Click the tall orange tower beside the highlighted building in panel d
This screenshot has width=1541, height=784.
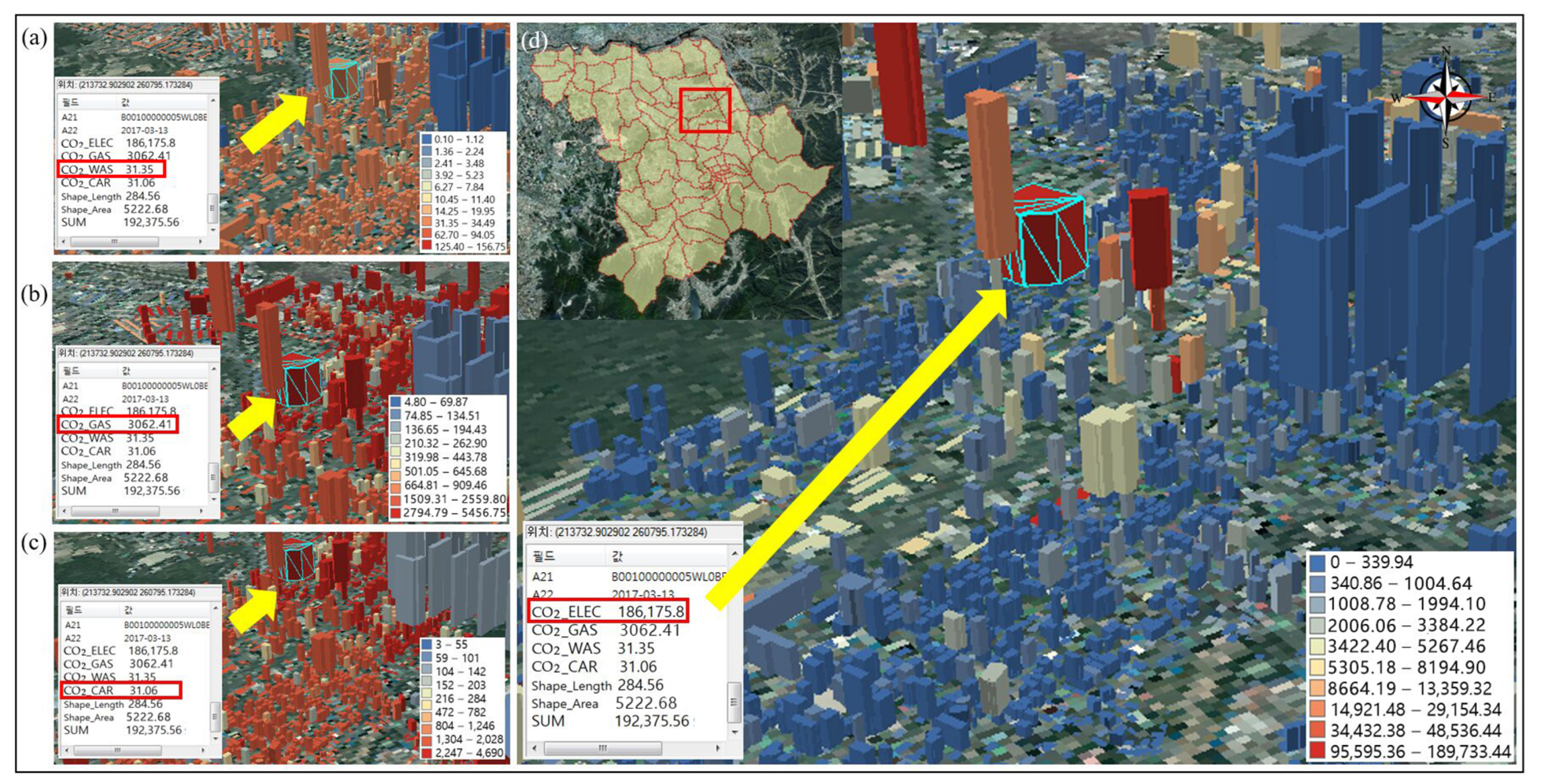[990, 173]
